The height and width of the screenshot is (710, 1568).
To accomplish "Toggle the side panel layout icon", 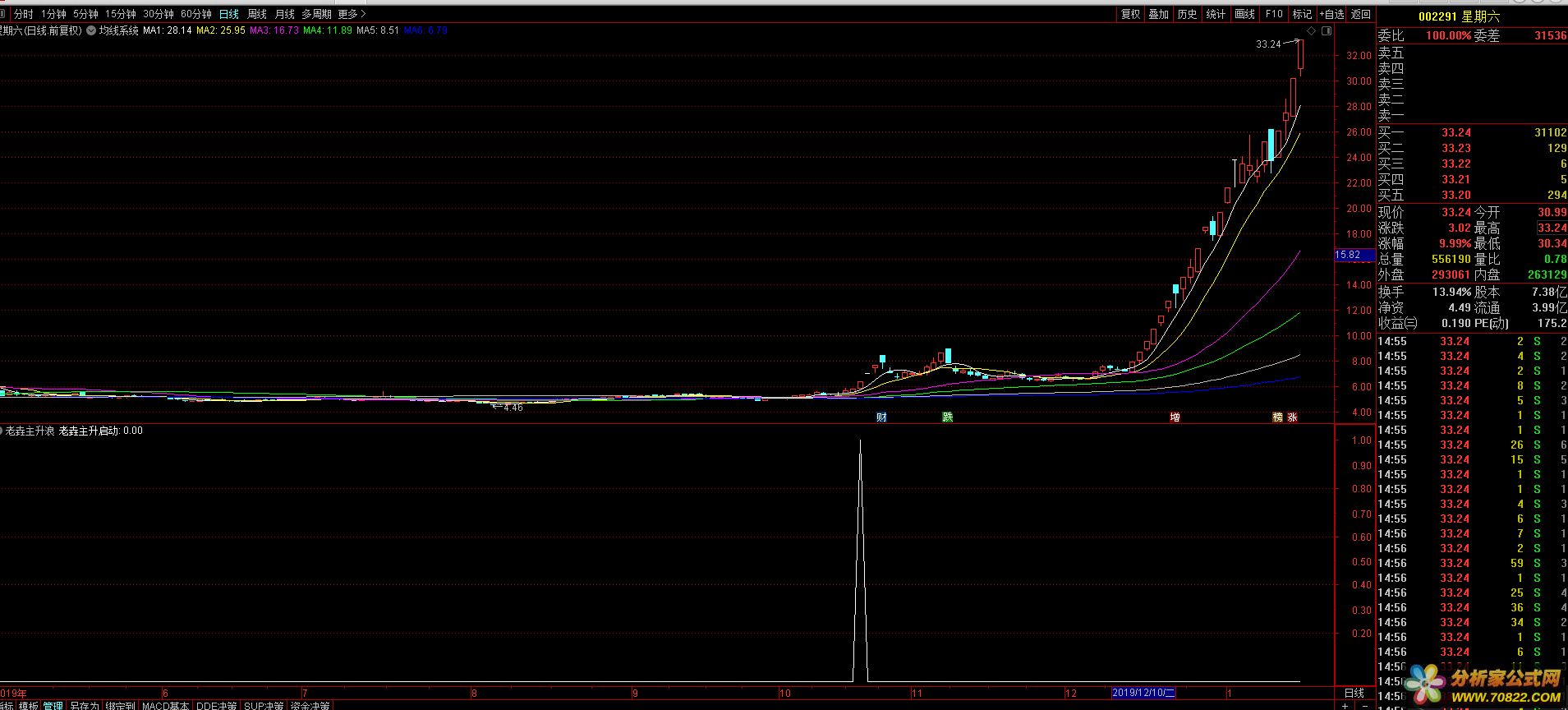I will (1324, 31).
